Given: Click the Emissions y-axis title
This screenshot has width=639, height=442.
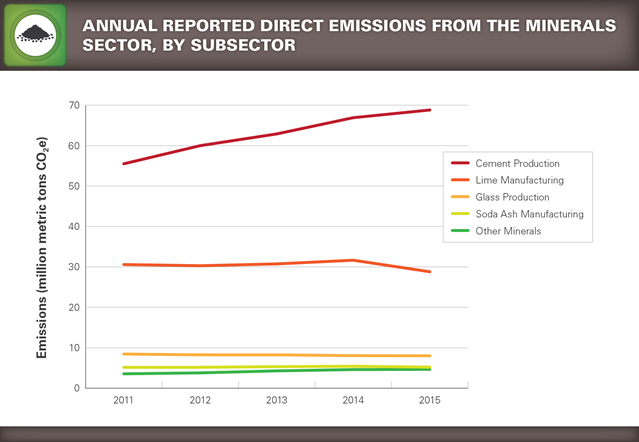Looking at the screenshot, I should click(x=42, y=245).
